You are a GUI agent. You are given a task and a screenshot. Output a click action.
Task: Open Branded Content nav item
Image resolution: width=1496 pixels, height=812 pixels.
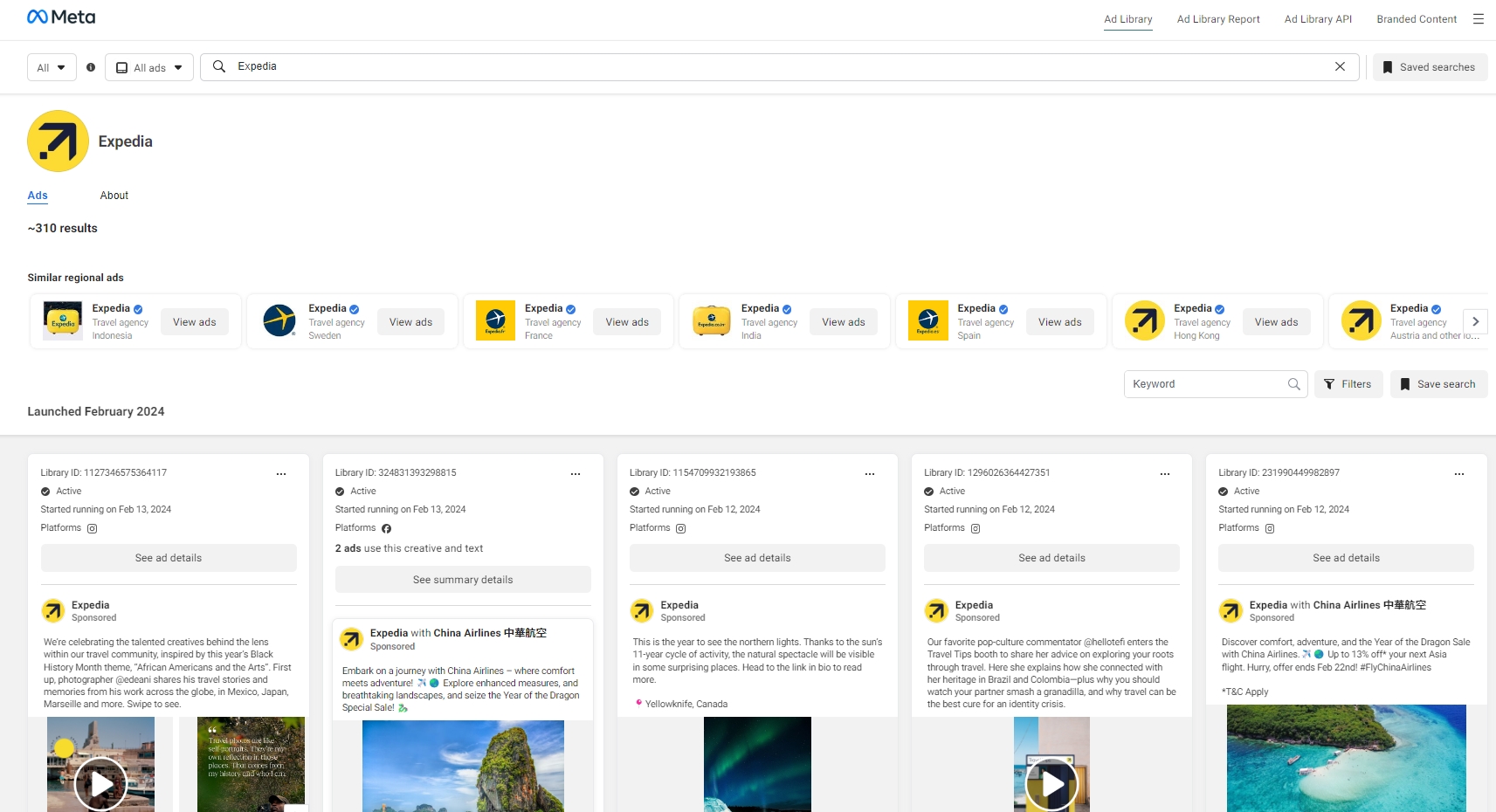1417,19
